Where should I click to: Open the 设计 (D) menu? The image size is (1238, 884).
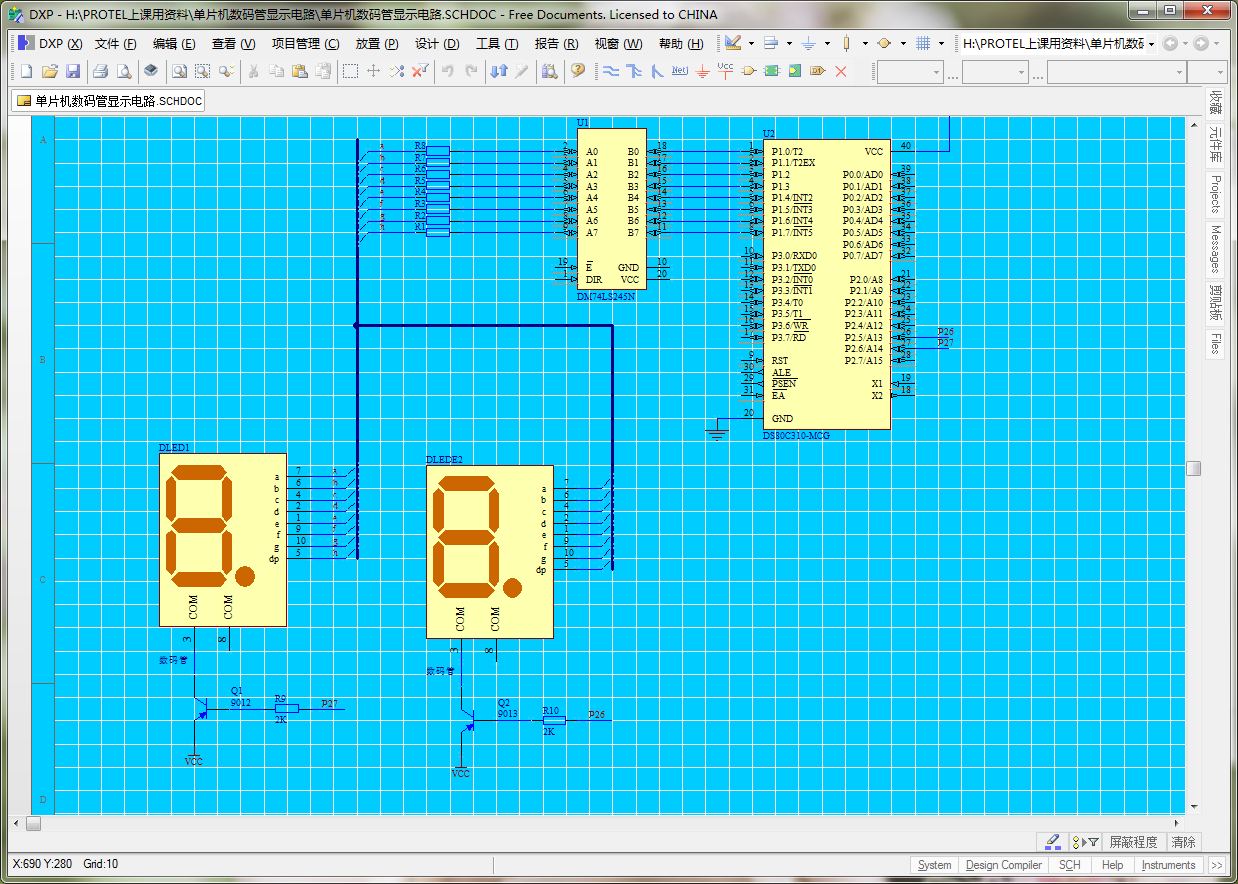(x=437, y=44)
